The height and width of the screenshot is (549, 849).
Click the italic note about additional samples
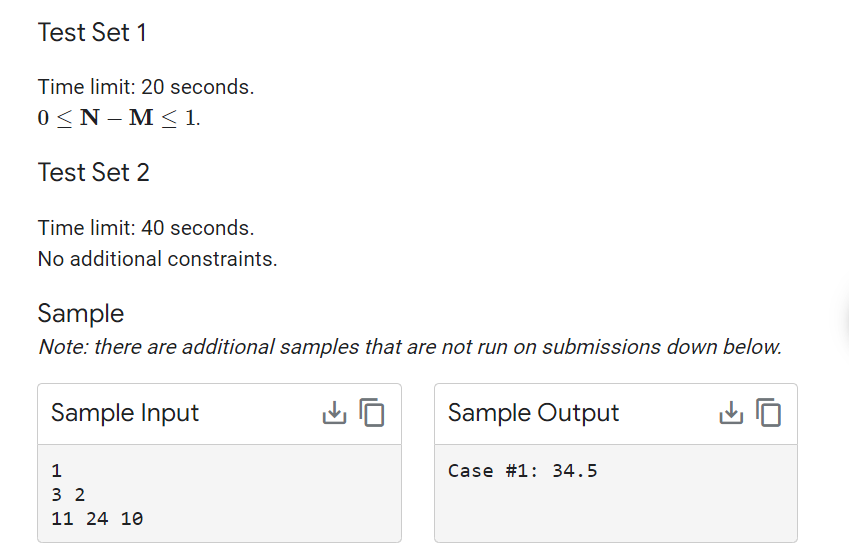[x=410, y=347]
